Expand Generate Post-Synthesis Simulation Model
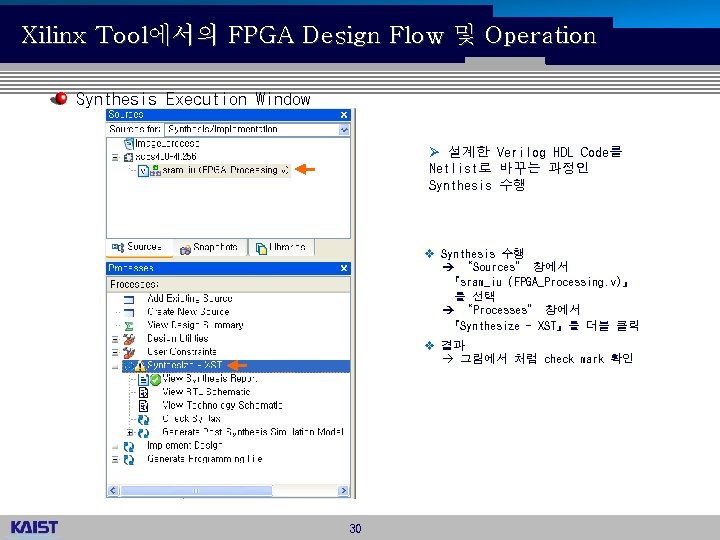The image size is (720, 540). [x=130, y=433]
